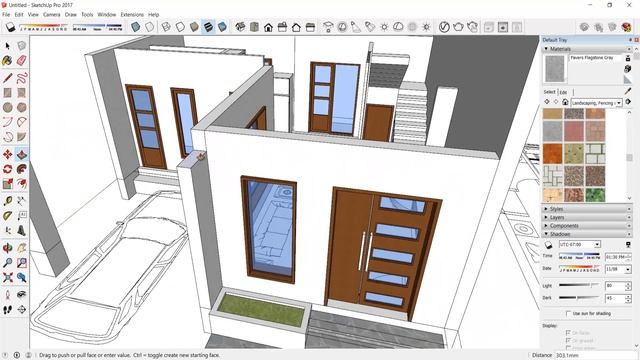Image resolution: width=640 pixels, height=360 pixels.
Task: Open the date picker dropdown
Action: click(x=628, y=269)
